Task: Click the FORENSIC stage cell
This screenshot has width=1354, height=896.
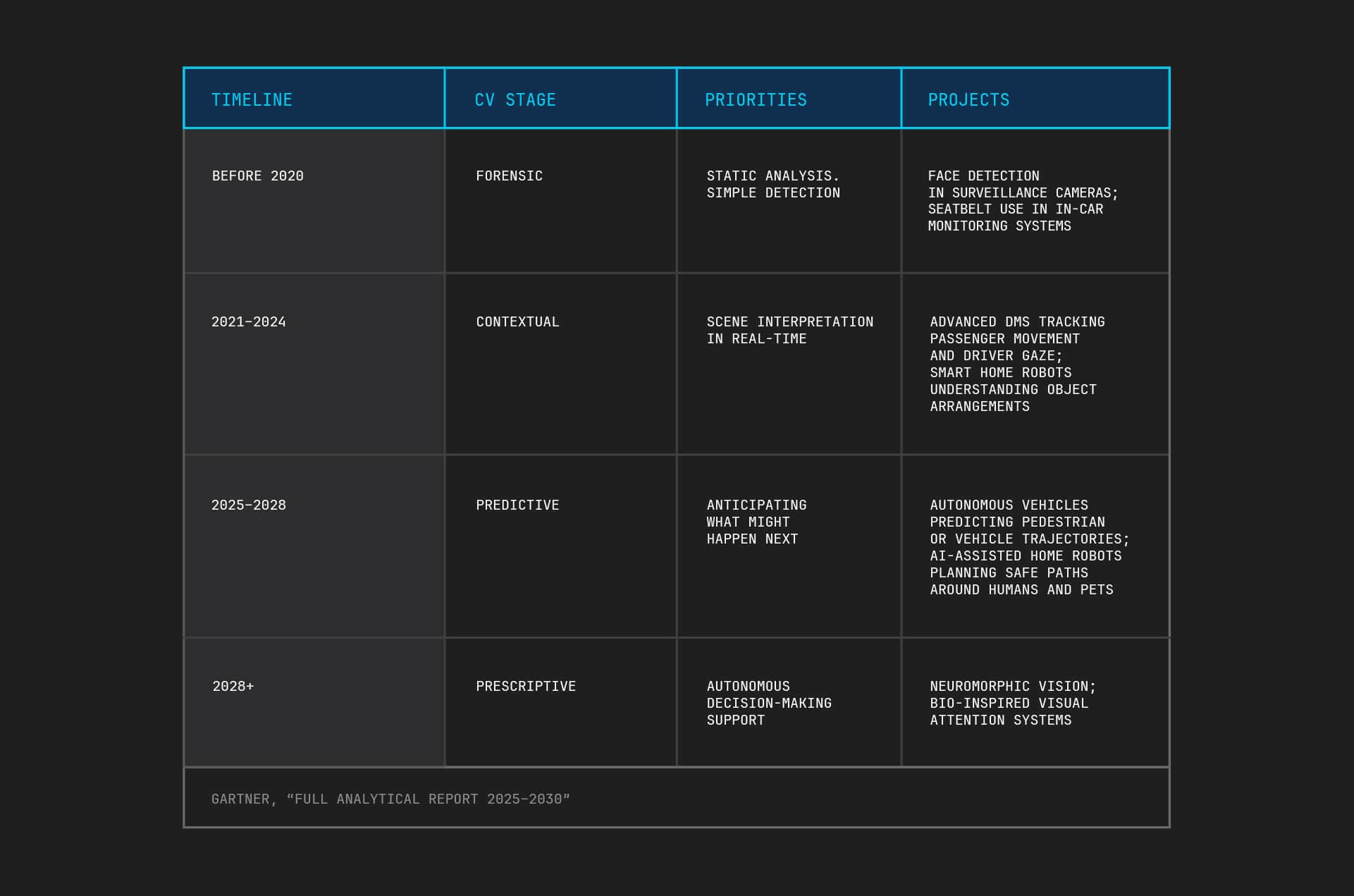Action: point(560,201)
